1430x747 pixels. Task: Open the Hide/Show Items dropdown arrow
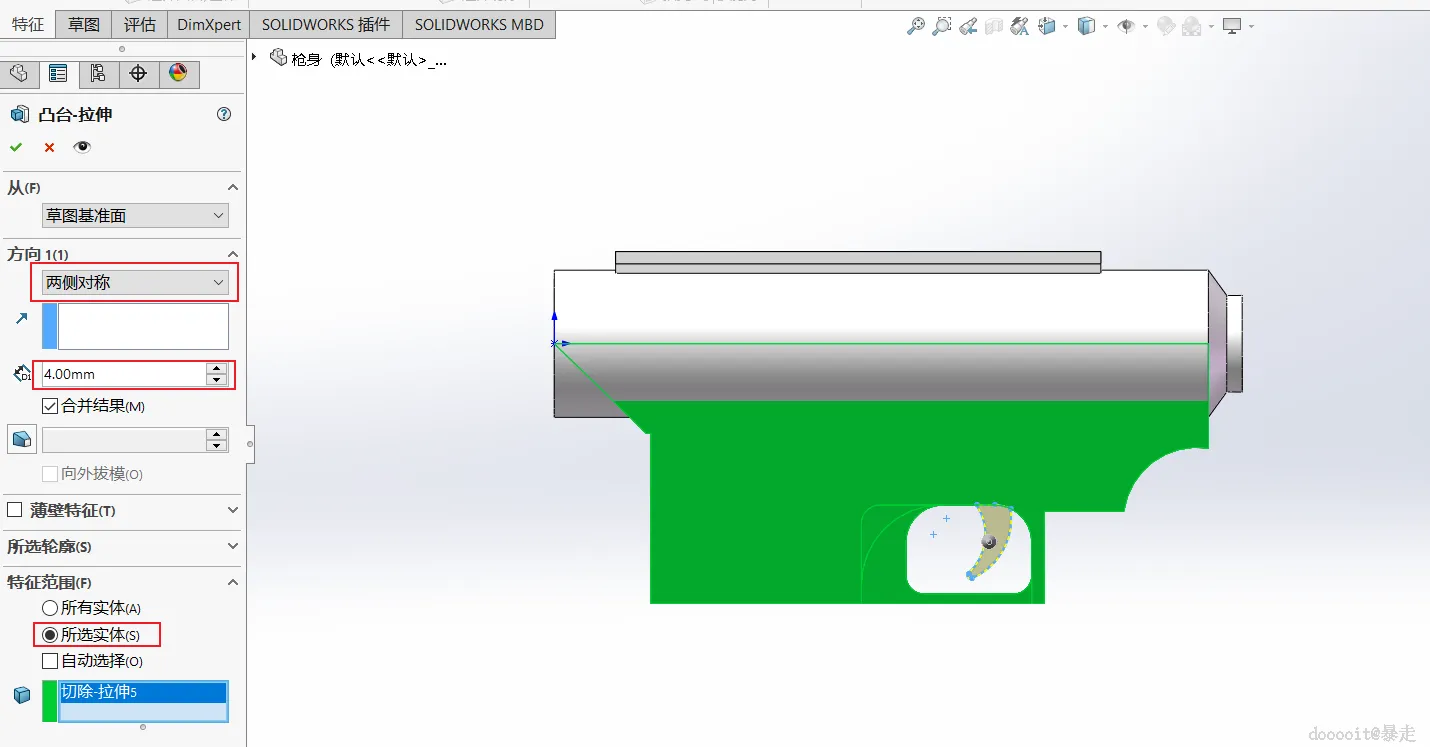(x=1144, y=27)
